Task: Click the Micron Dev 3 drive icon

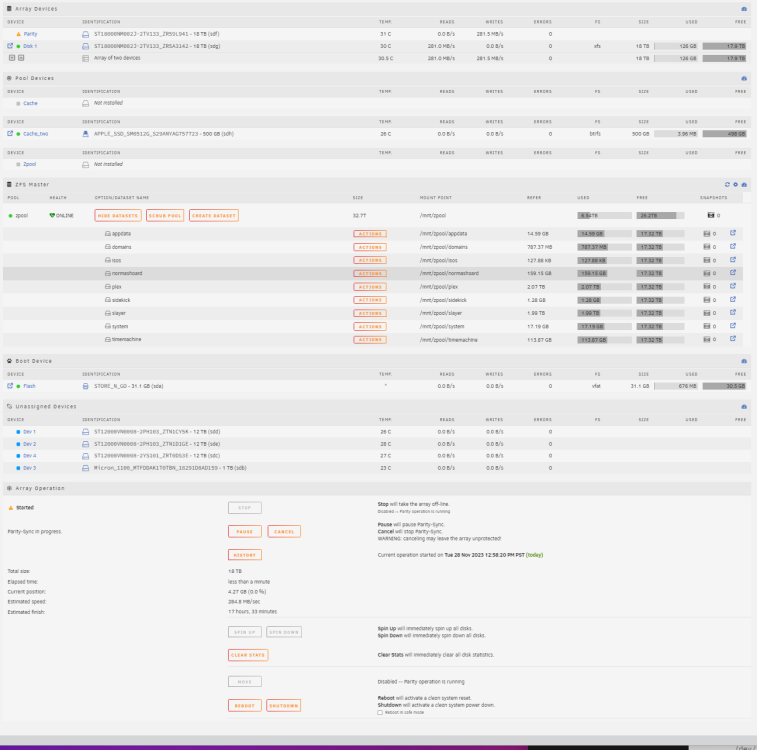Action: click(x=85, y=468)
